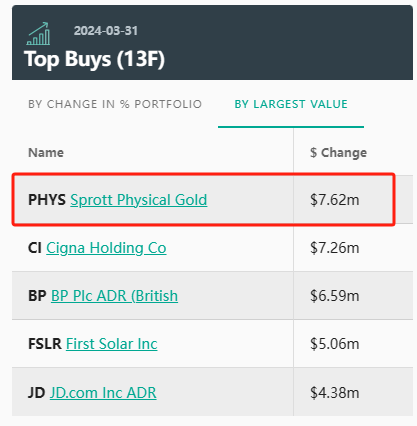This screenshot has width=417, height=426.
Task: Click the $ Change column header
Action: pos(338,153)
